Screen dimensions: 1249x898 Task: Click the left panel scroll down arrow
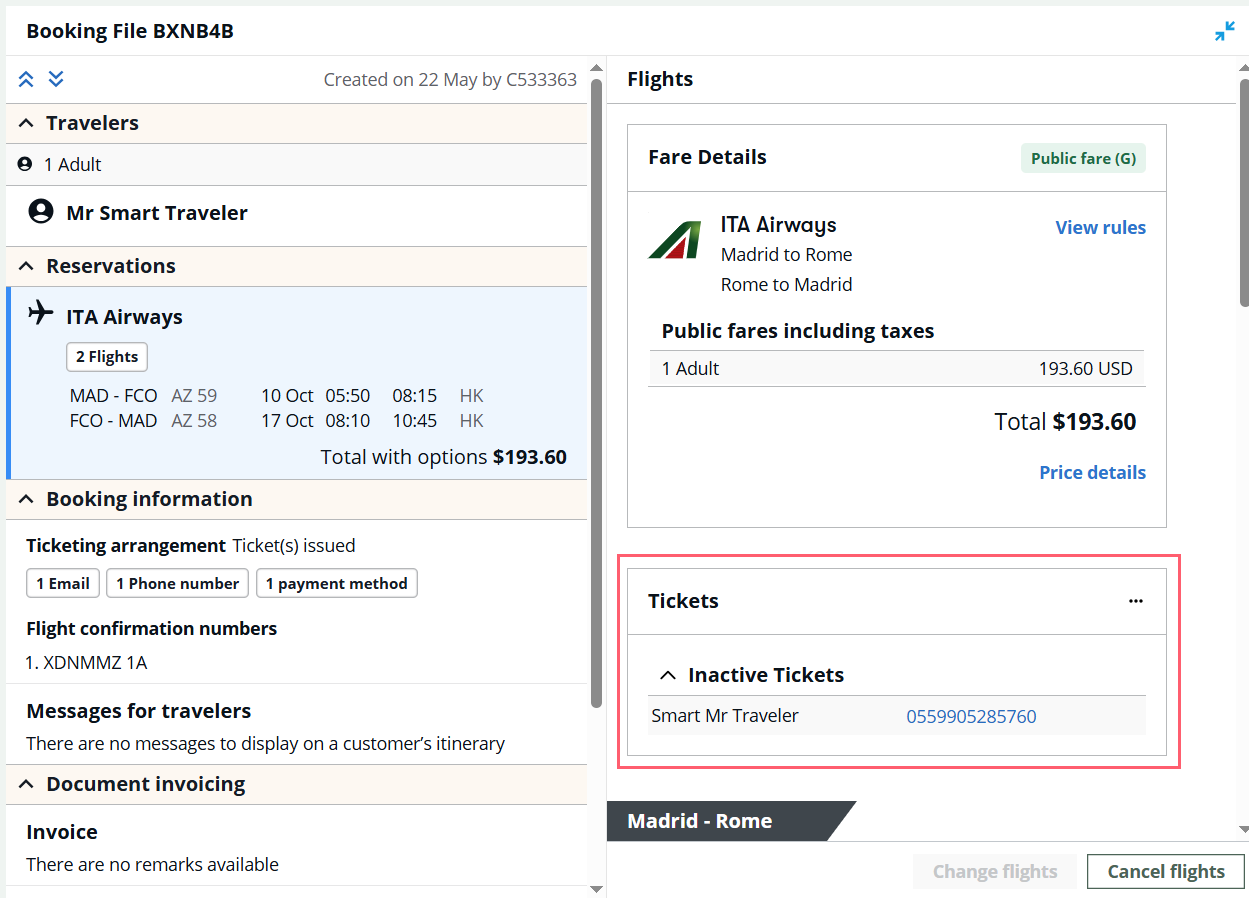[x=596, y=888]
